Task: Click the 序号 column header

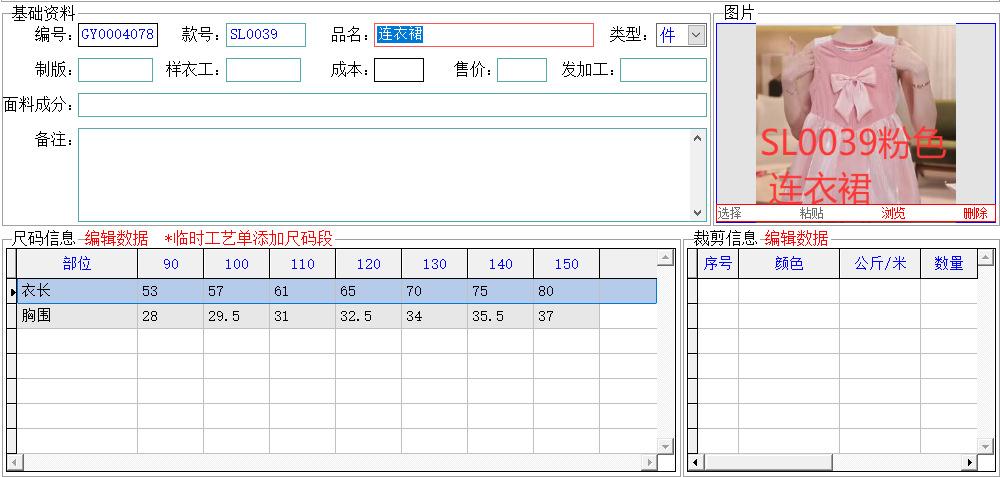Action: [x=717, y=264]
